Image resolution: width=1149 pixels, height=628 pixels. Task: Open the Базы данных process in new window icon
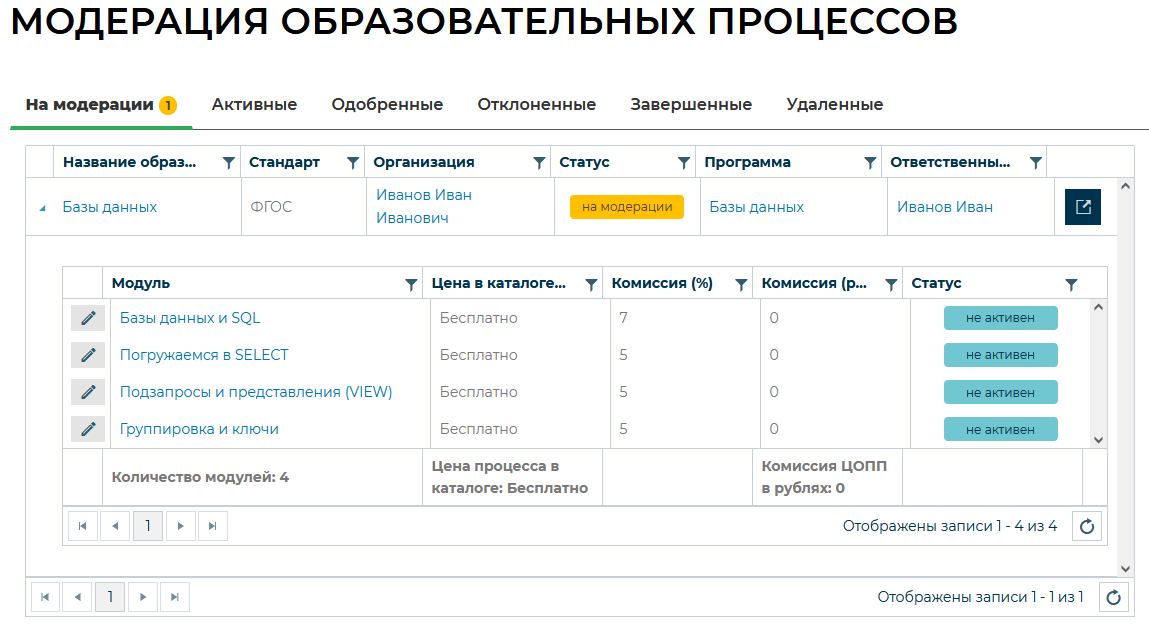[x=1083, y=207]
